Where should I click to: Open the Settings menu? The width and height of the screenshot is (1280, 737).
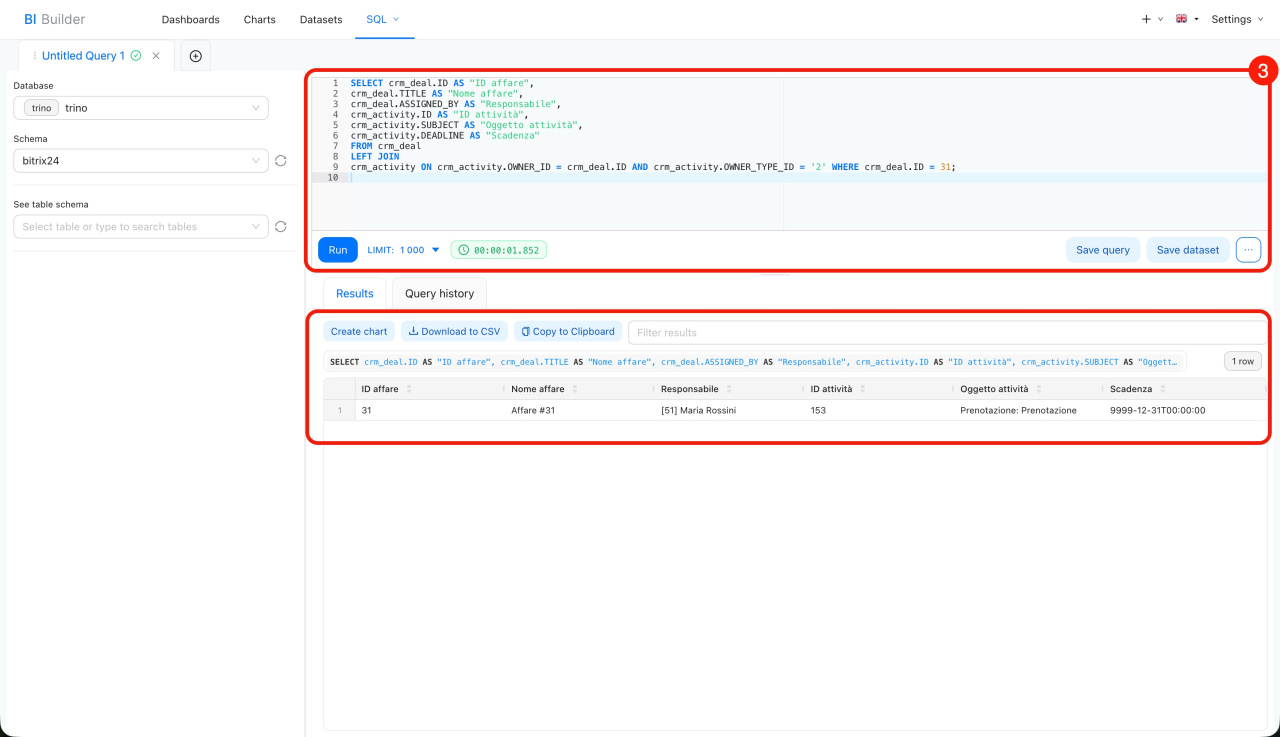(1236, 19)
